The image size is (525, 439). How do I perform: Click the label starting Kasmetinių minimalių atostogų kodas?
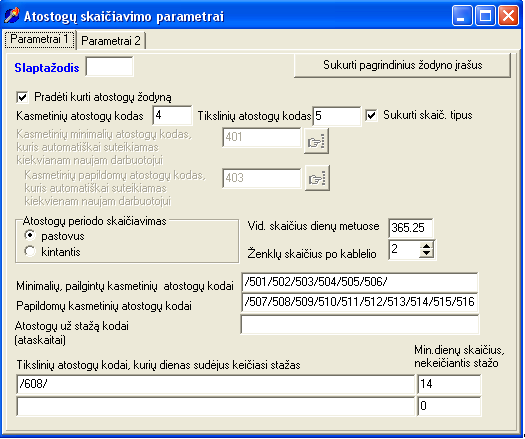coord(104,147)
